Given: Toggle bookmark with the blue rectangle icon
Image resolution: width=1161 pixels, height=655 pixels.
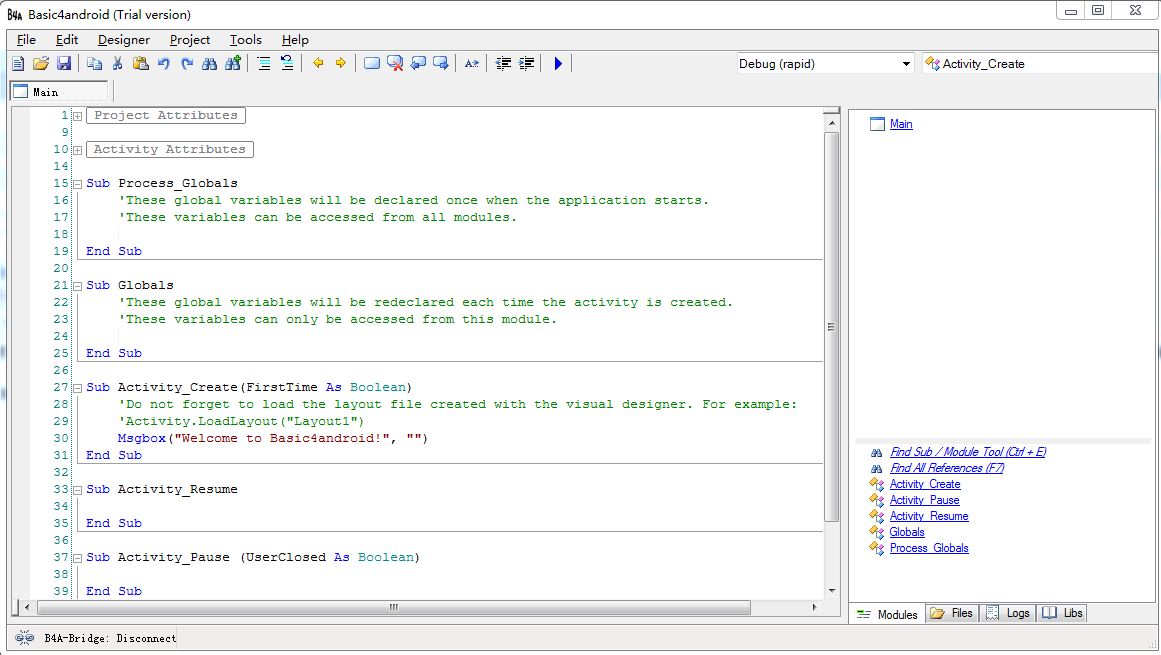Looking at the screenshot, I should click(372, 64).
